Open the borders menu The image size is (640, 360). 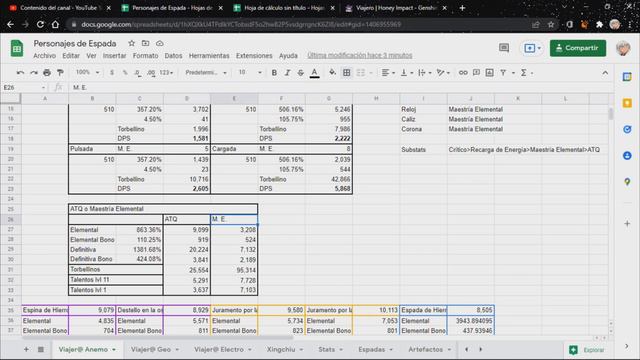[x=347, y=73]
